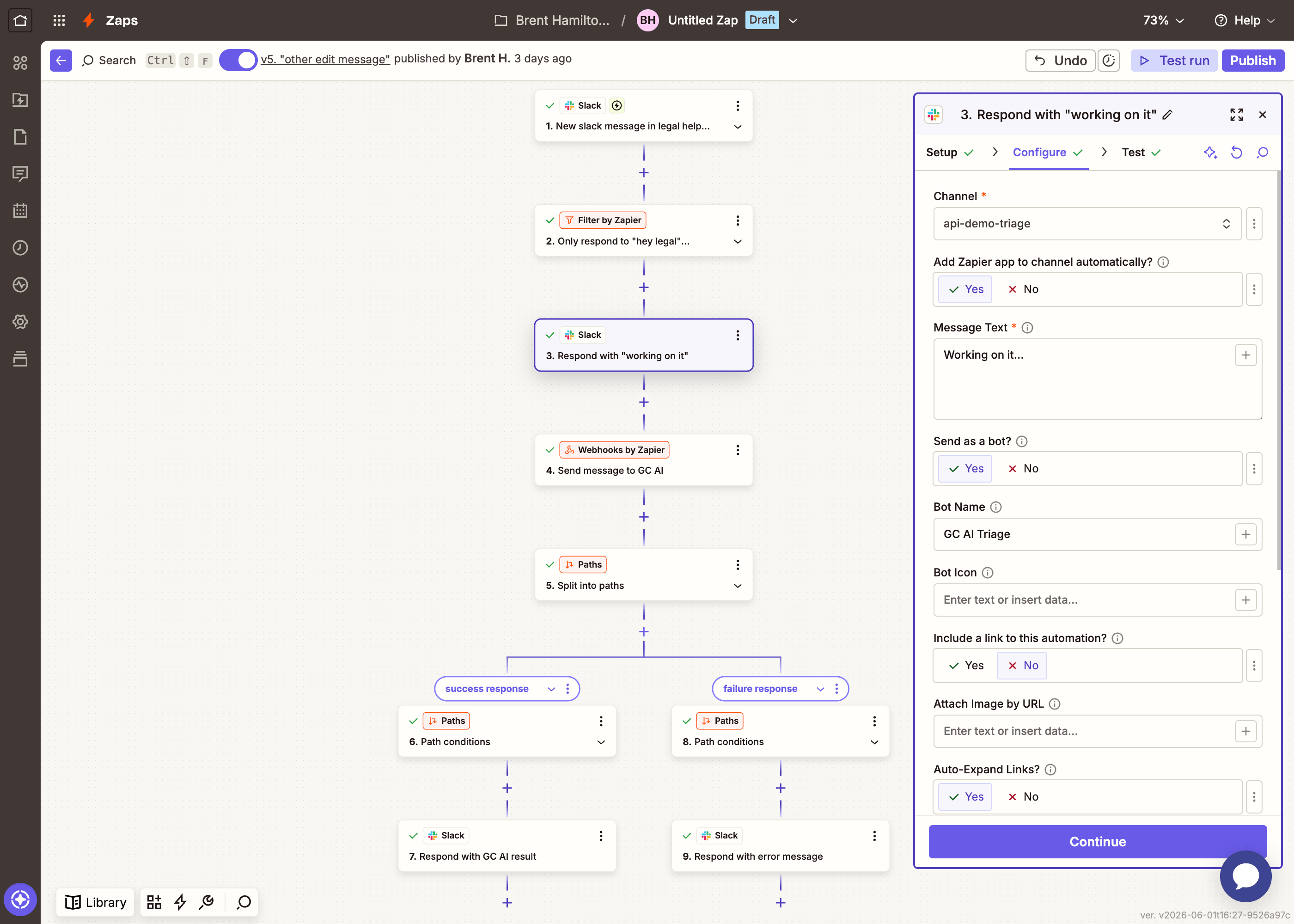This screenshot has width=1294, height=924.
Task: Click the Attach Image by URL field
Action: pos(1097,731)
